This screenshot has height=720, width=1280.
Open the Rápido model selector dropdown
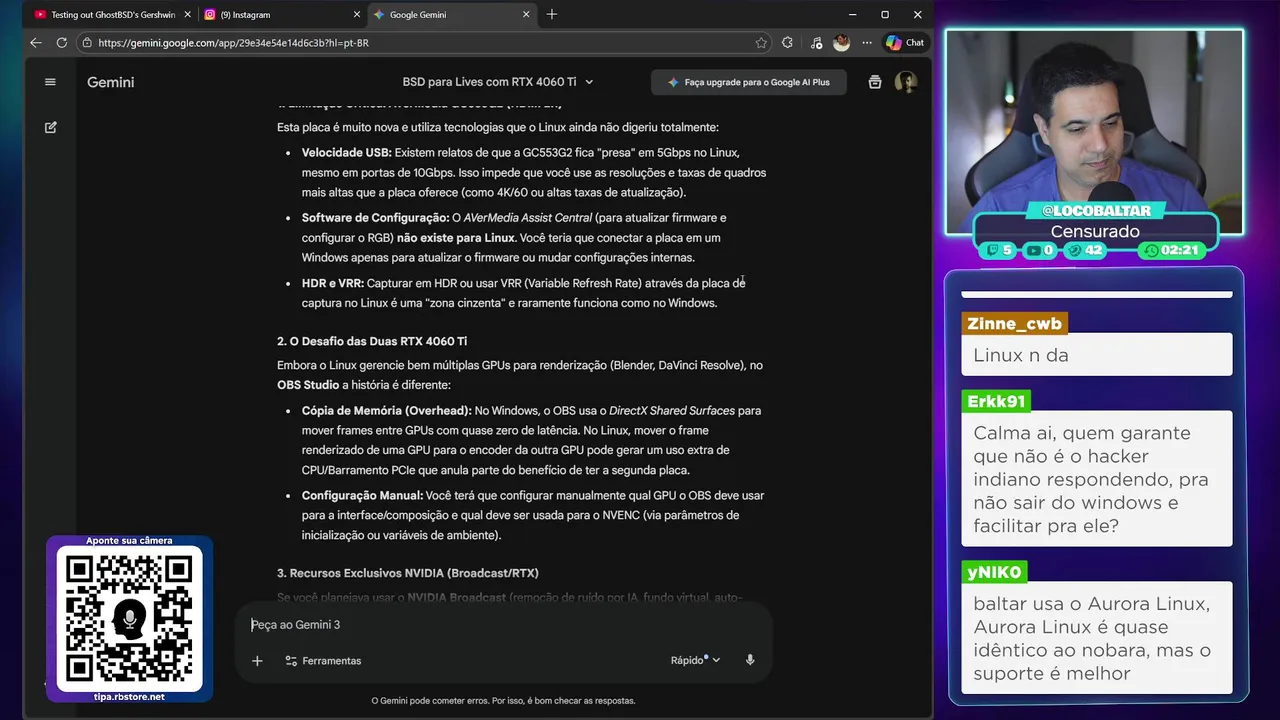(695, 660)
